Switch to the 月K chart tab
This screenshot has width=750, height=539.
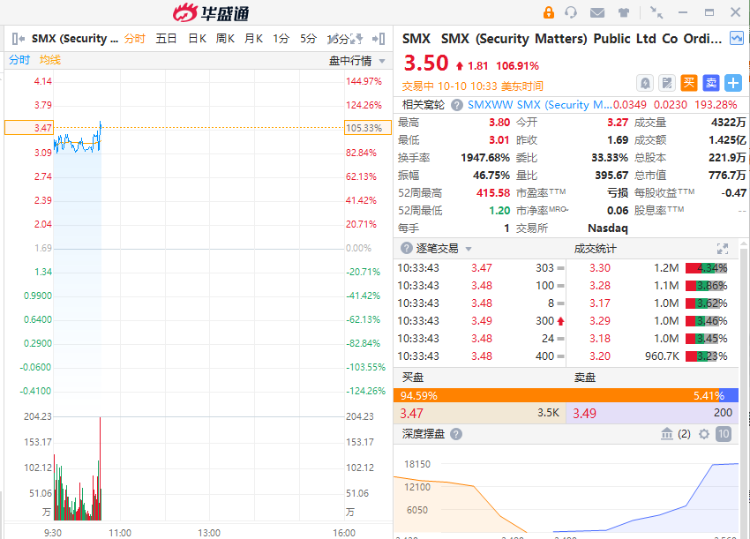click(x=254, y=39)
